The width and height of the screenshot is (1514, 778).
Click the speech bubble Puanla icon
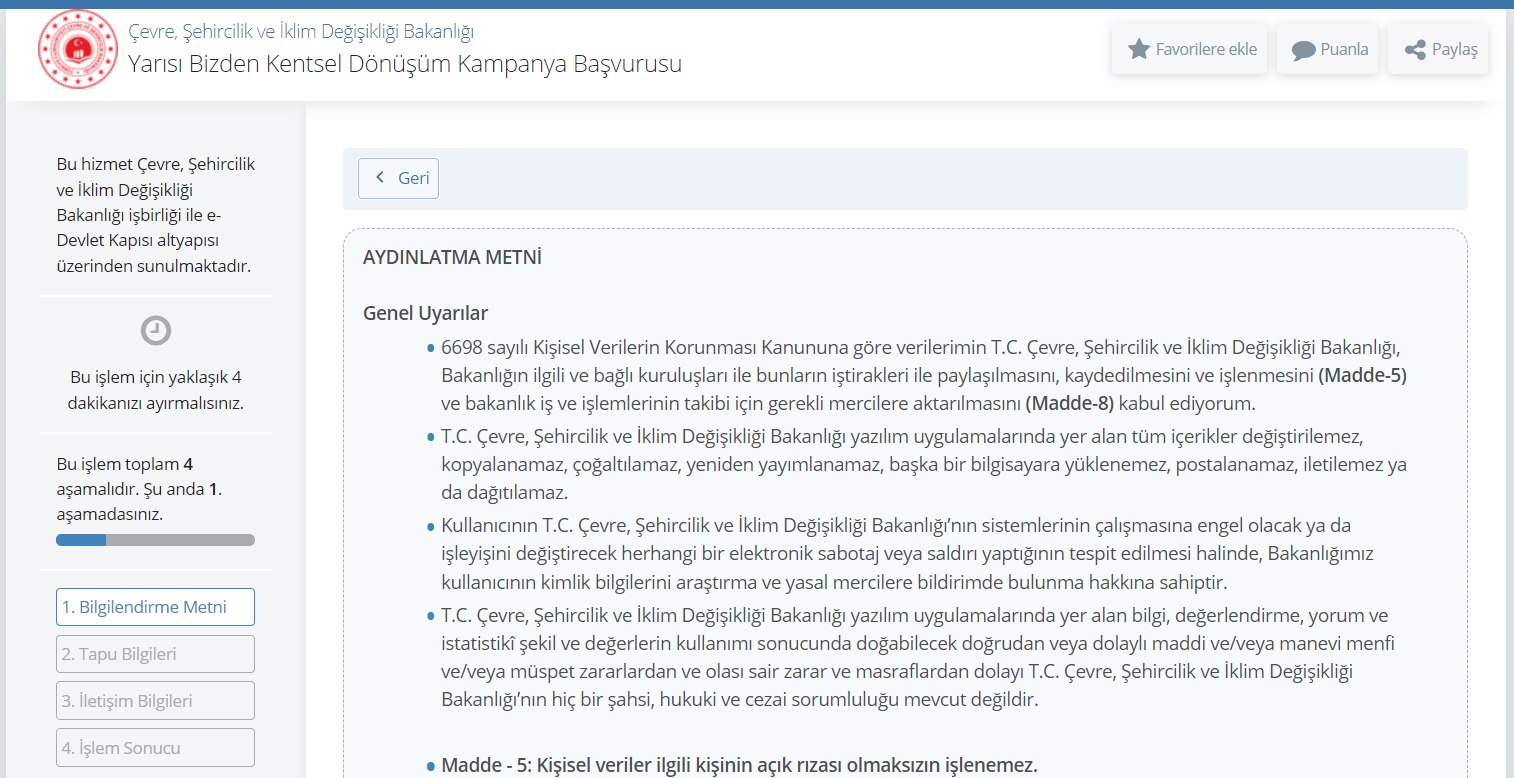point(1303,50)
